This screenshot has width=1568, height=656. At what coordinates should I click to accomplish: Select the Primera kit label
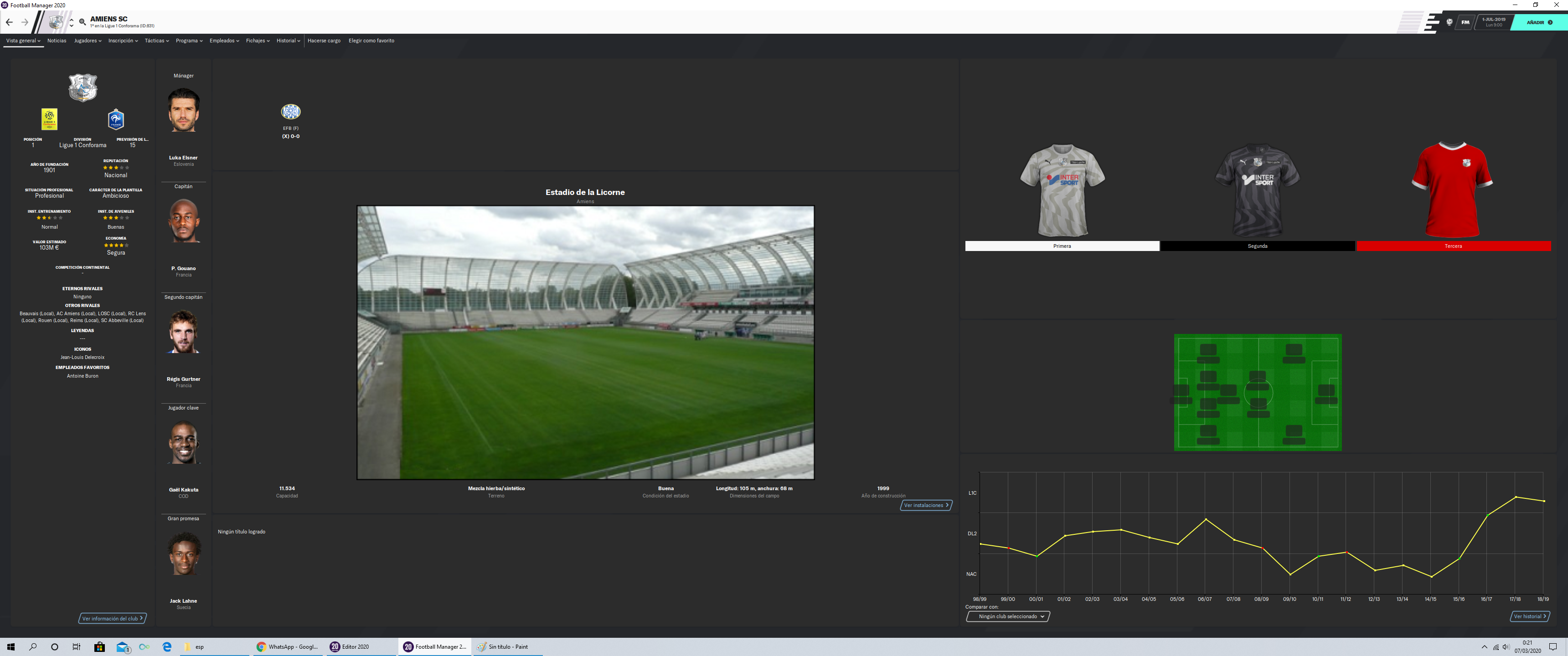point(1062,246)
